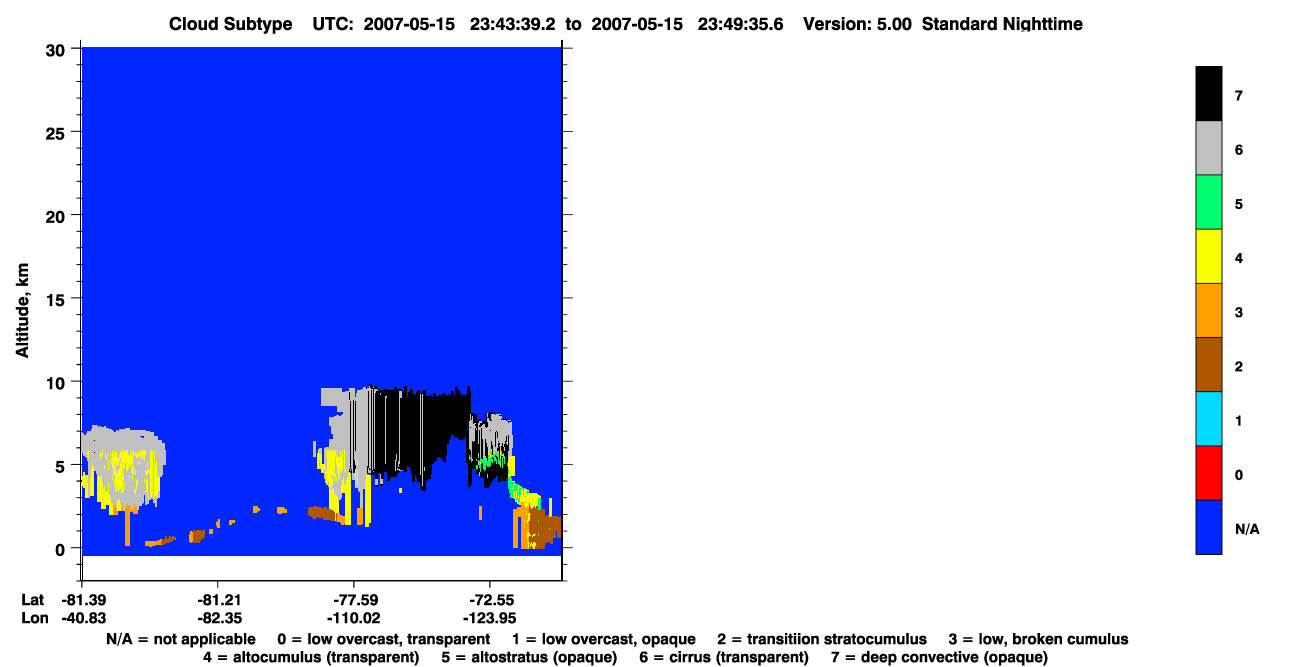Click legend text '4 = altocumulus (transparent)'

click(311, 657)
